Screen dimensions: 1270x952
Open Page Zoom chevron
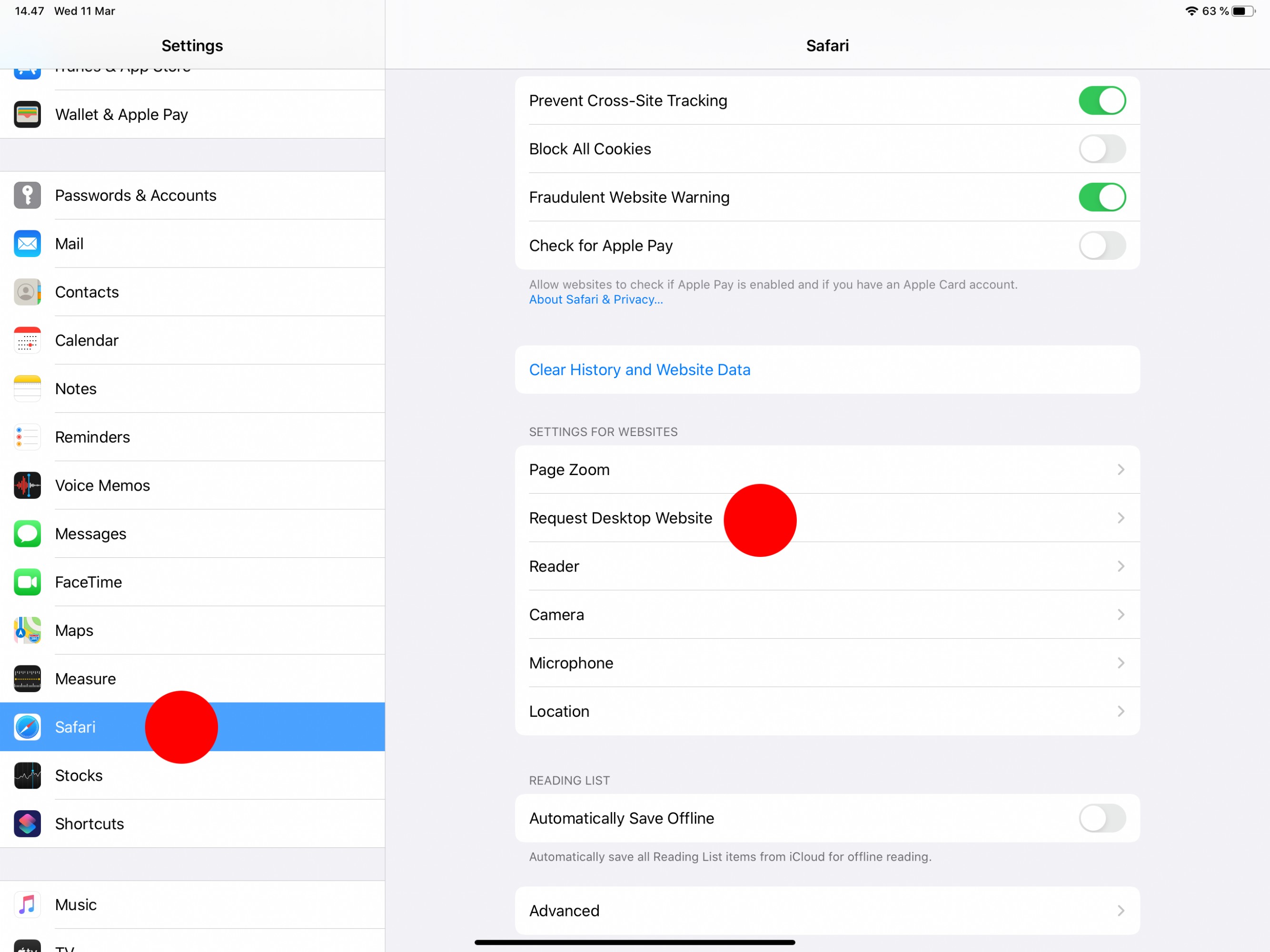click(x=1121, y=470)
